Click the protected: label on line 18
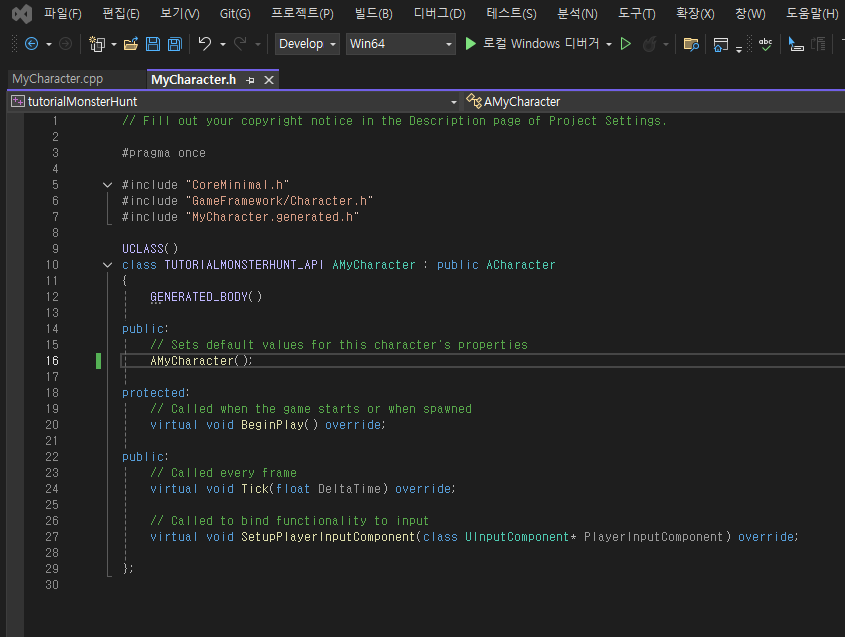This screenshot has height=637, width=845. 156,393
